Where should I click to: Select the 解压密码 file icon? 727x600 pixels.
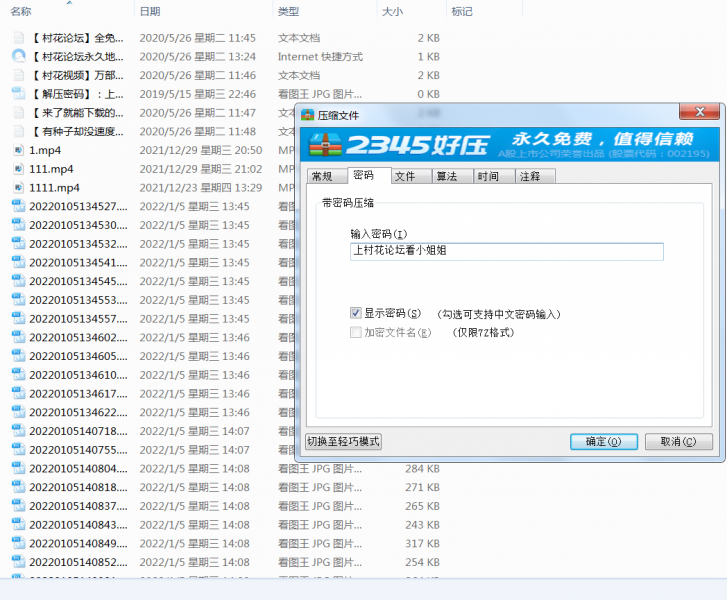19,94
